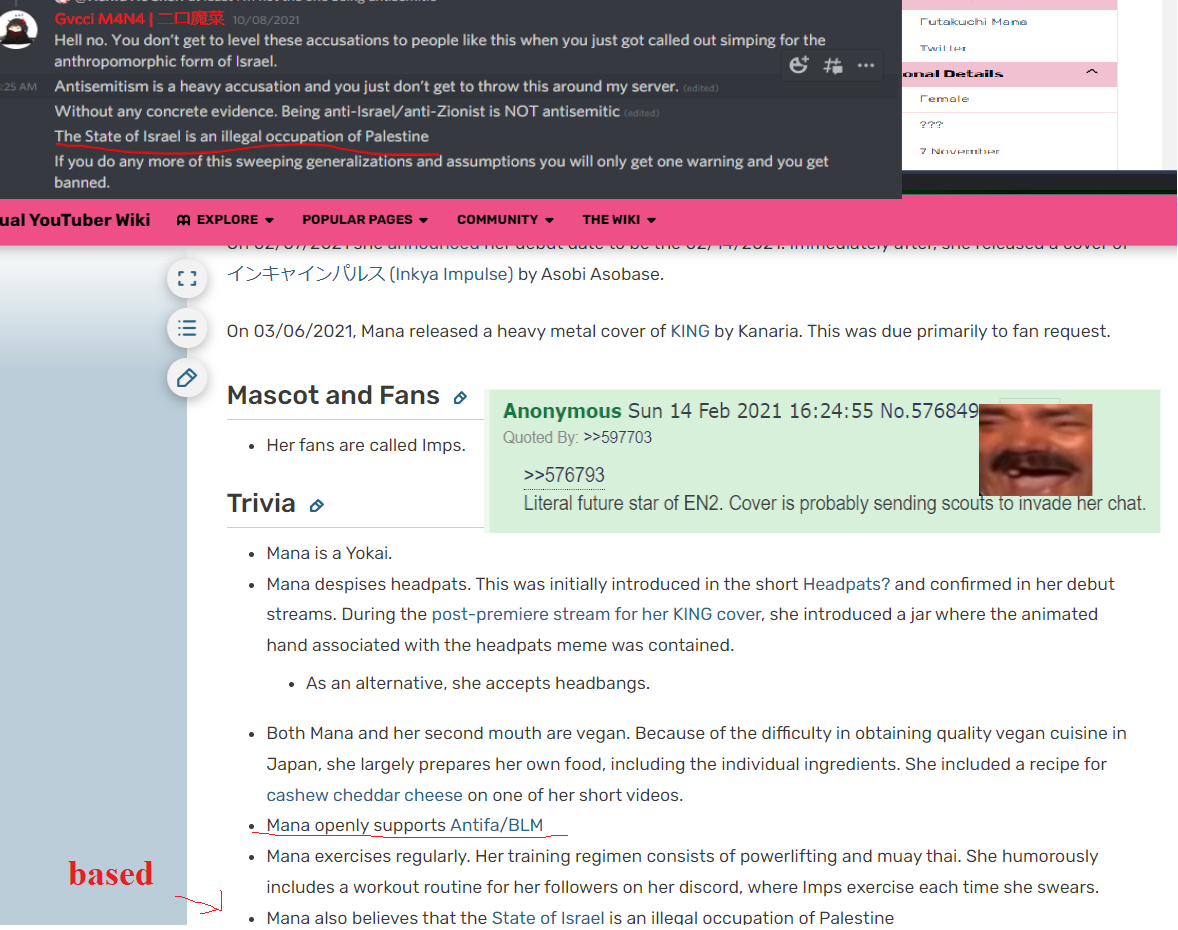Click 'Mana is a Yokai.' text
Image resolution: width=1178 pixels, height=930 pixels.
click(329, 554)
